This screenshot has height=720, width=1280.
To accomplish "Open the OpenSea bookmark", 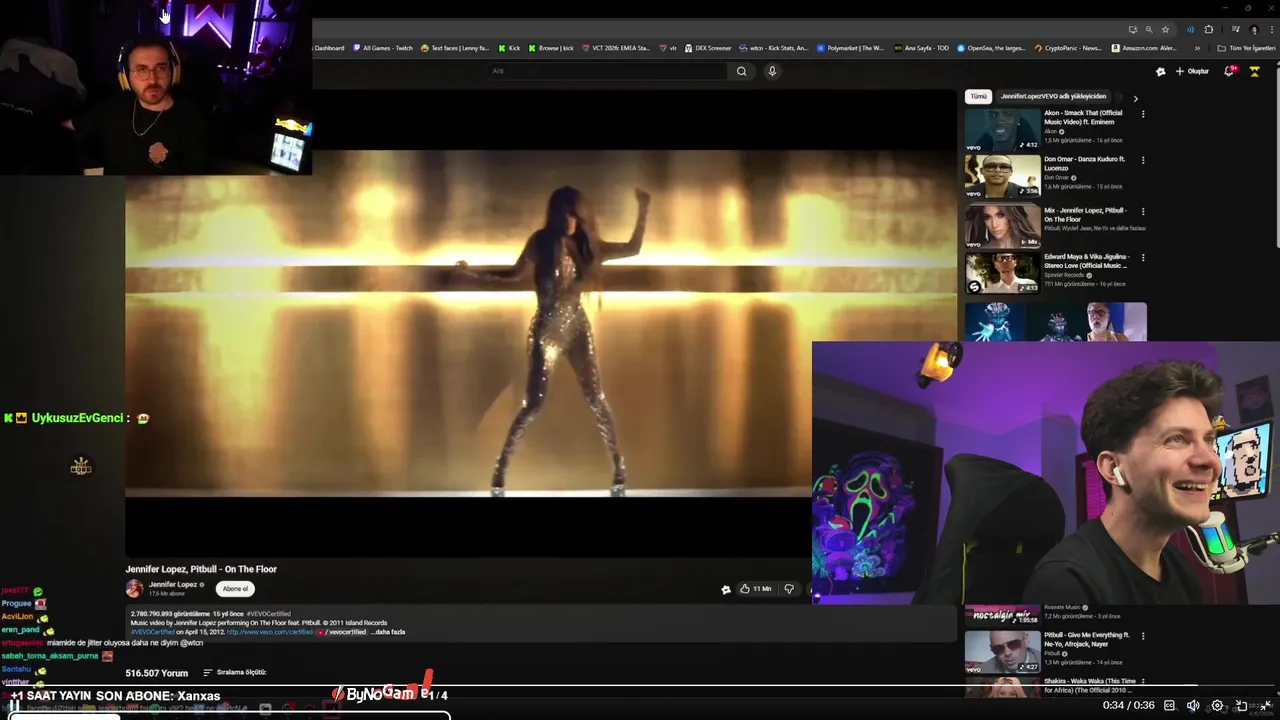I will pos(991,48).
